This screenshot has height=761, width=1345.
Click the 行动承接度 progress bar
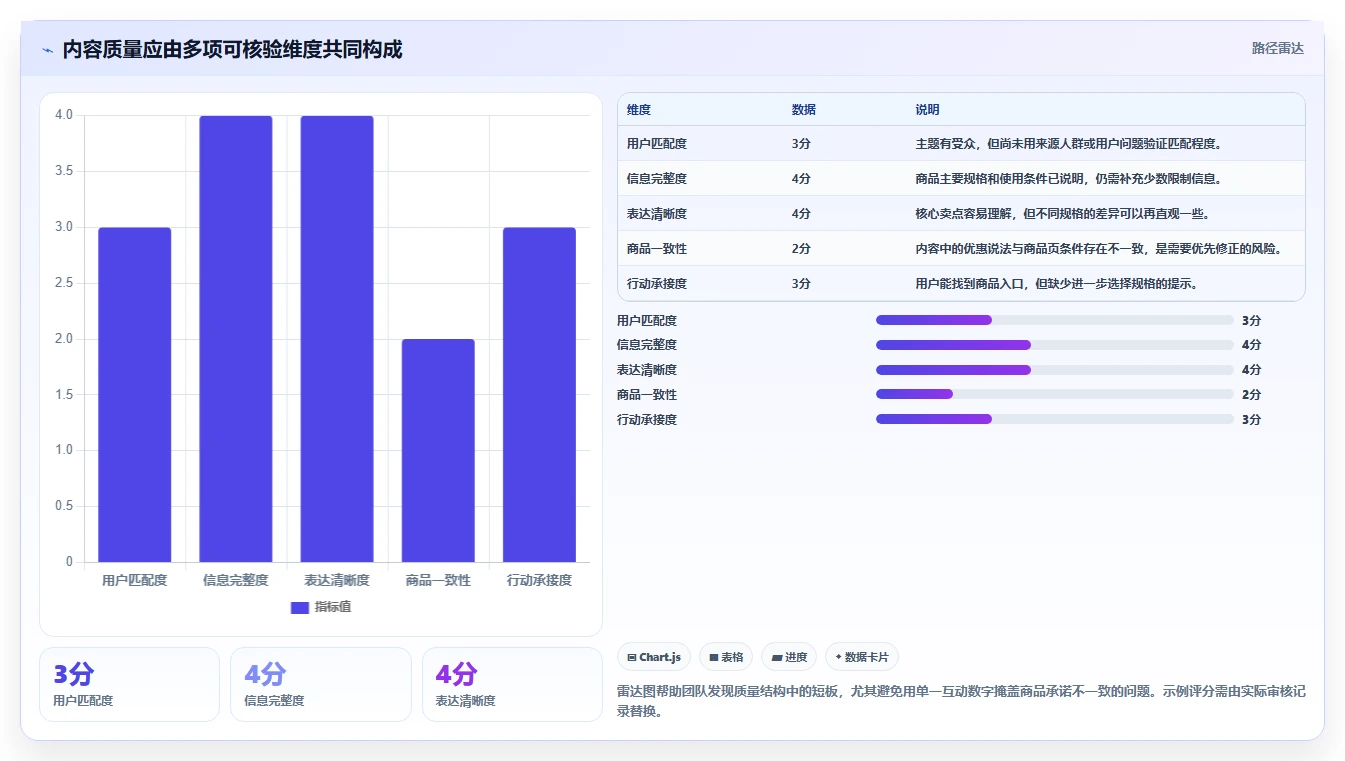[1055, 419]
